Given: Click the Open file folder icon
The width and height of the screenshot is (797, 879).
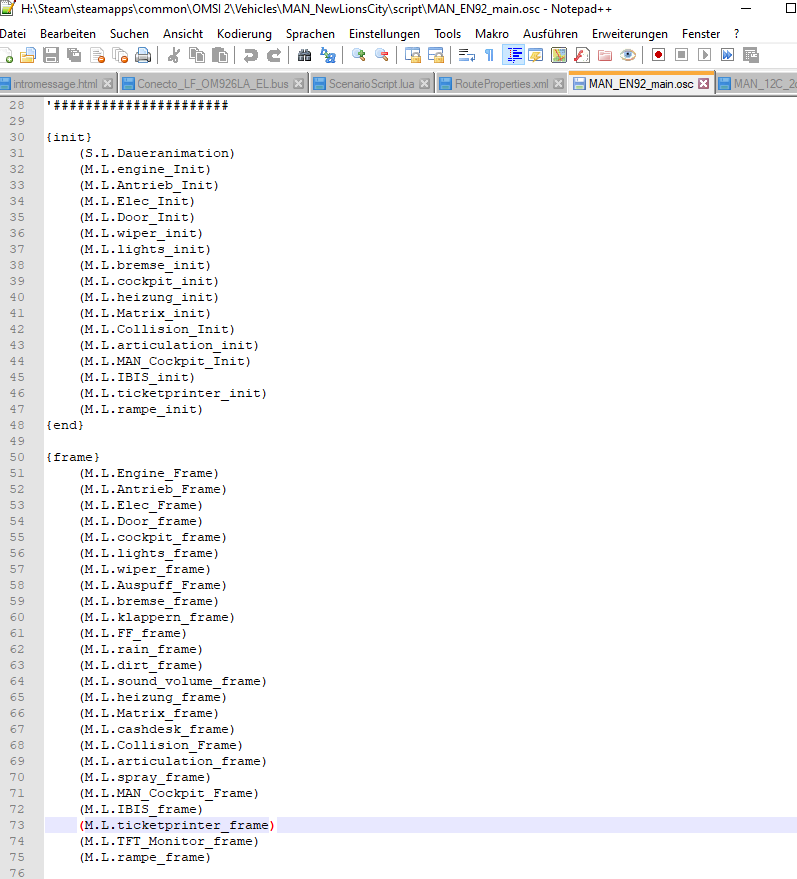Looking at the screenshot, I should pyautogui.click(x=28, y=55).
